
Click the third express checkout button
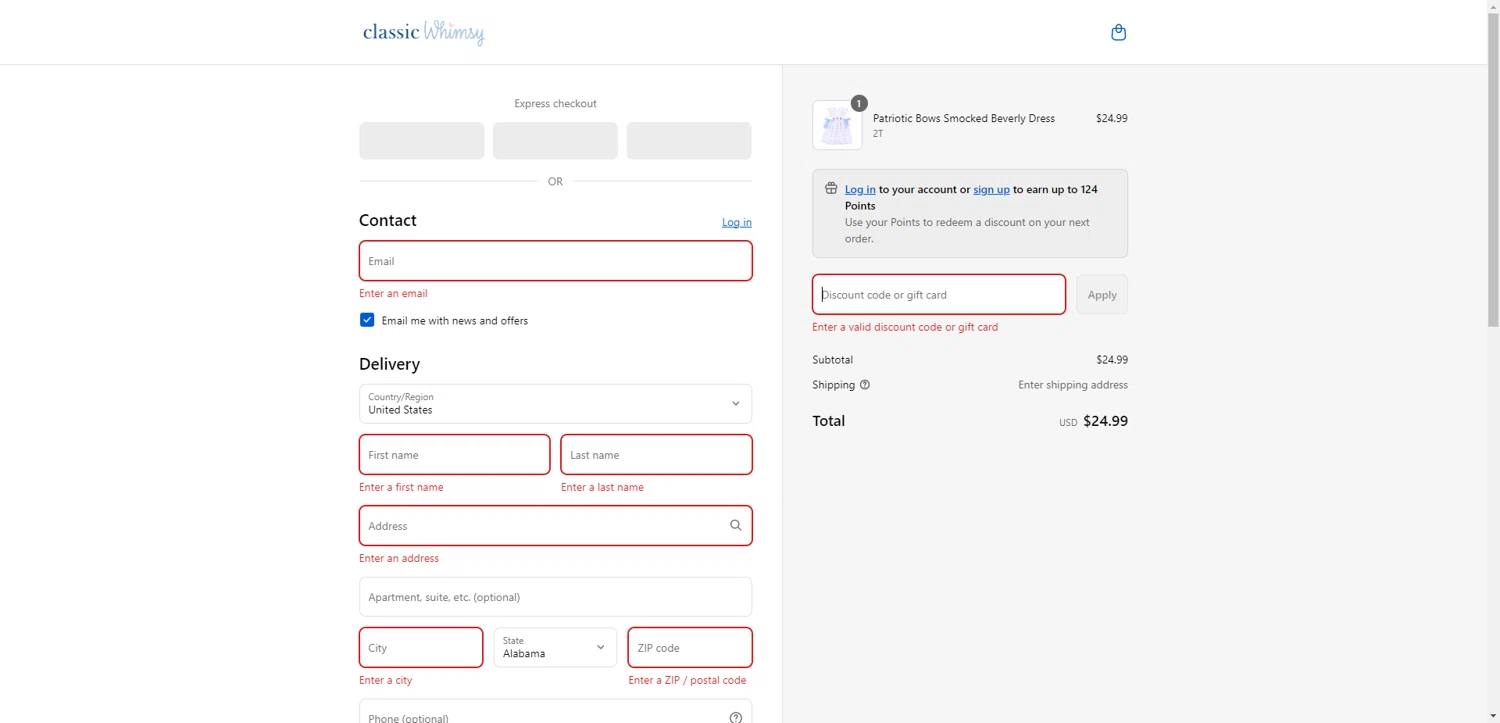coord(689,141)
